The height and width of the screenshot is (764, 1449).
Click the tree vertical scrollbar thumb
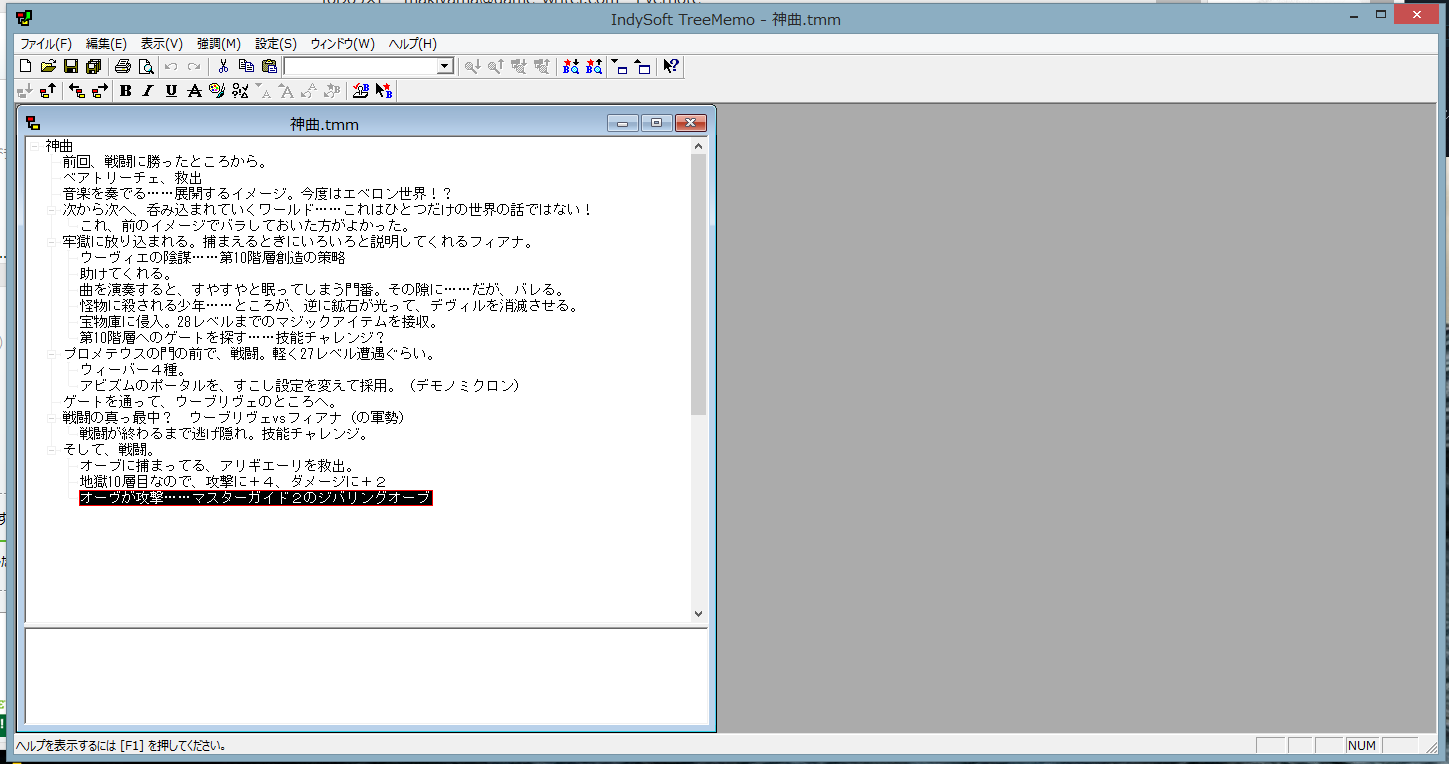tap(698, 284)
